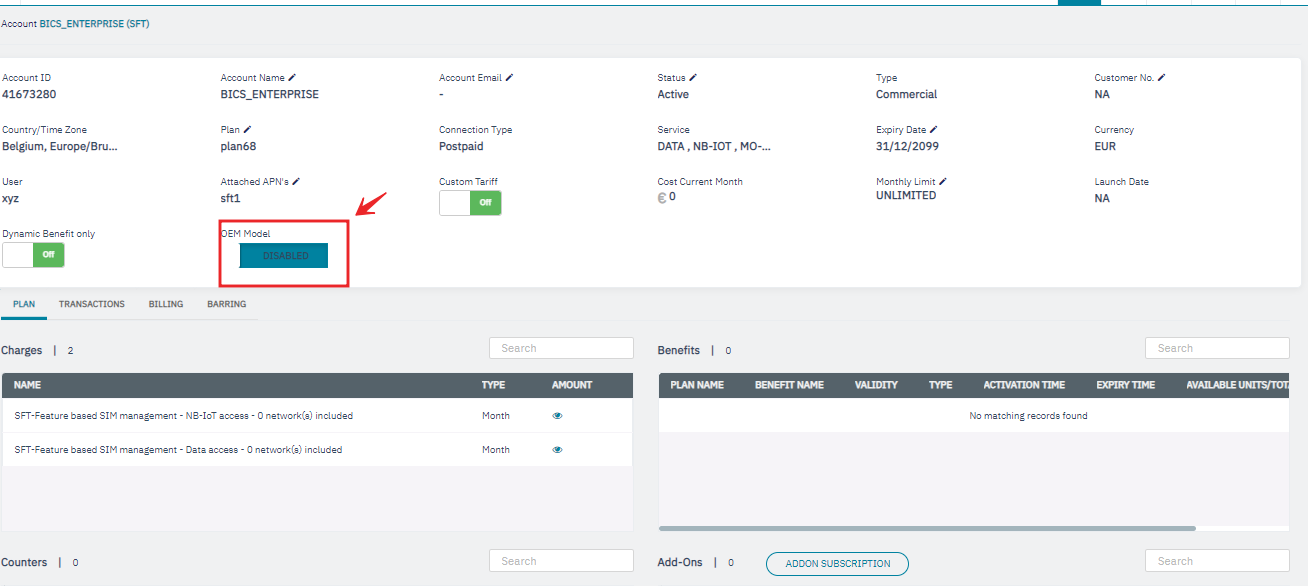Screen dimensions: 1308x586
Task: Edit the Account Name pencil icon
Action: click(x=292, y=78)
